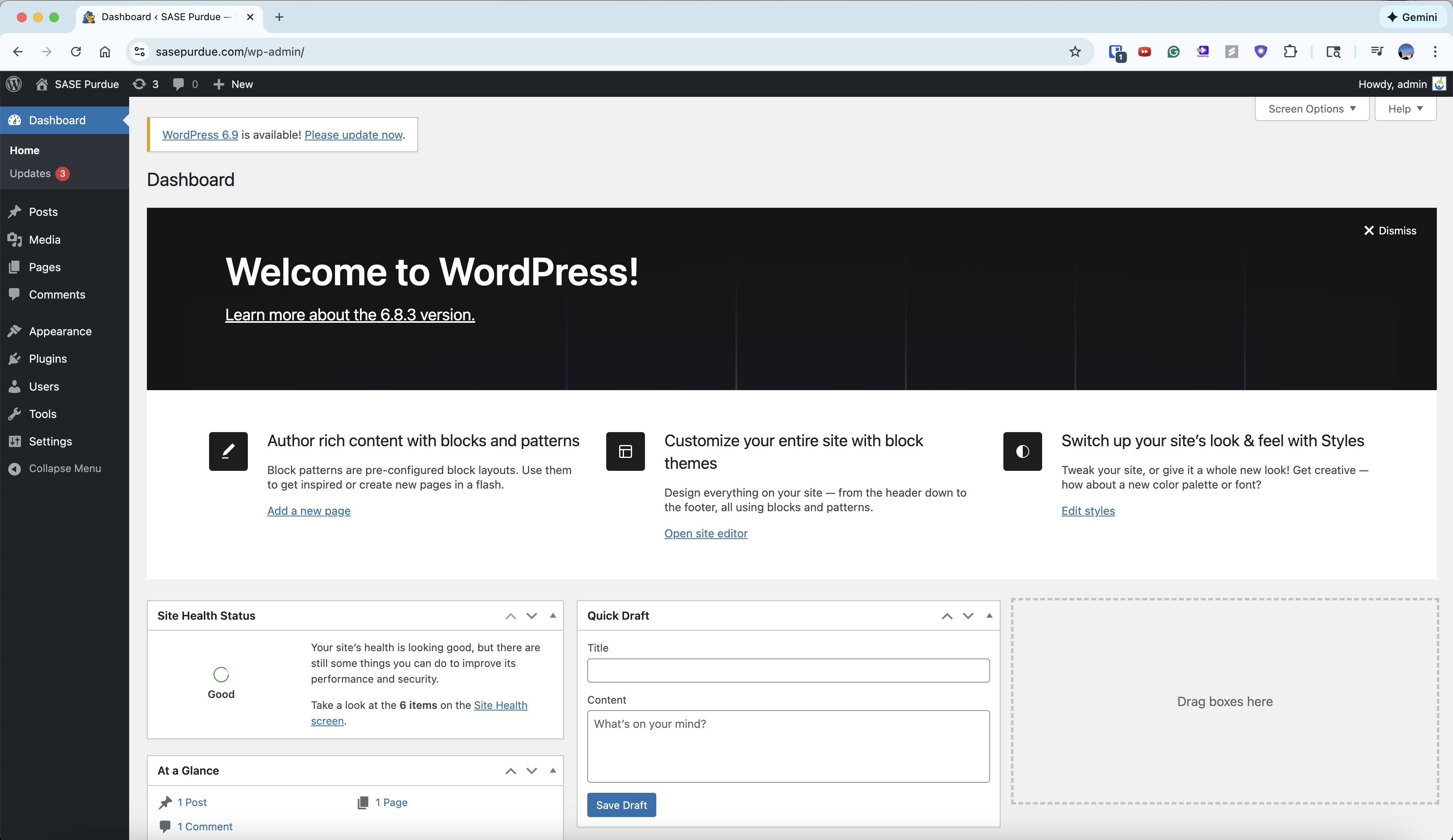Collapse the Site Health Status widget
The image size is (1453, 840).
(553, 616)
